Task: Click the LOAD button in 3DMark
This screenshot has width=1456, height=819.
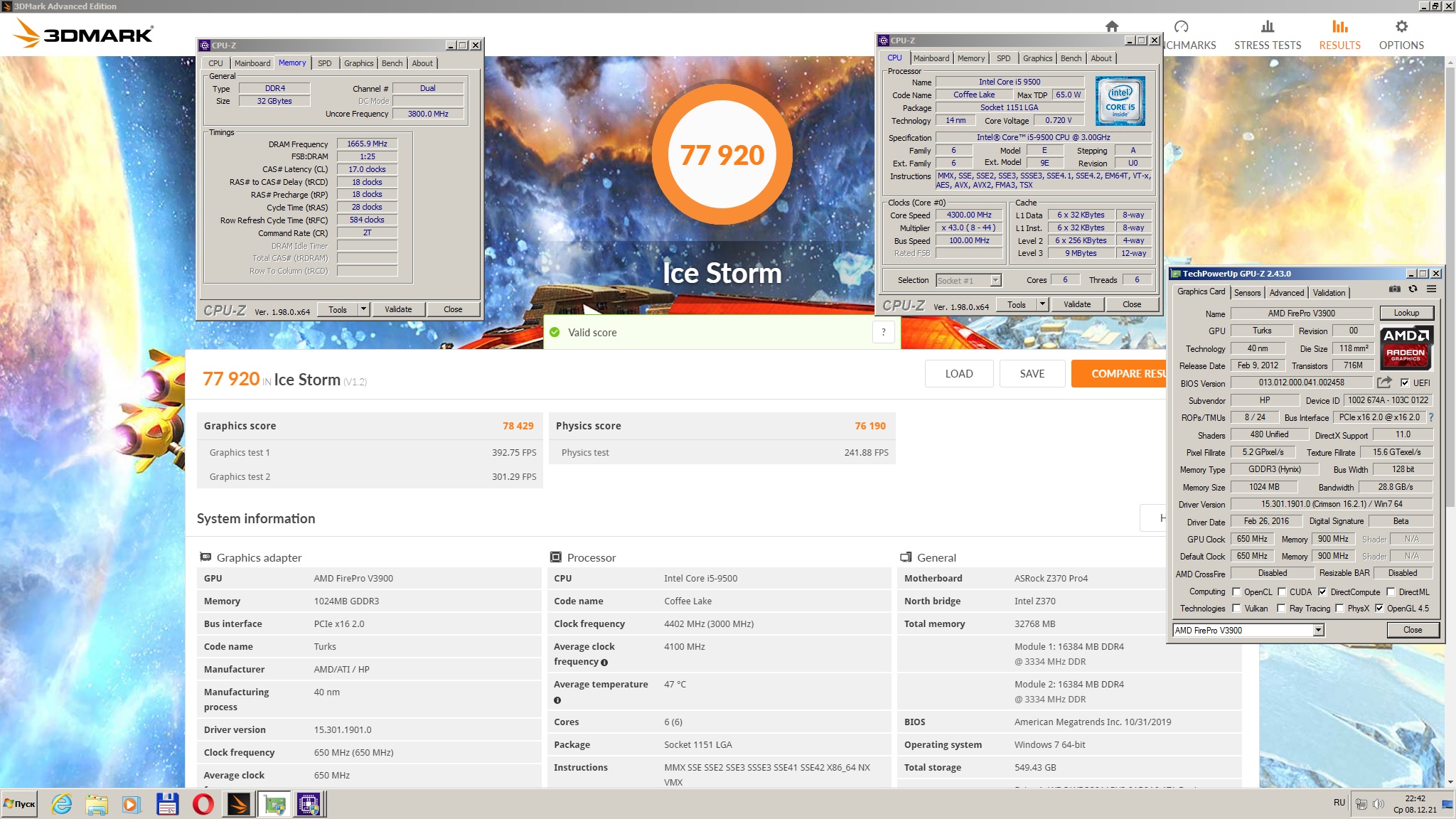Action: [958, 373]
